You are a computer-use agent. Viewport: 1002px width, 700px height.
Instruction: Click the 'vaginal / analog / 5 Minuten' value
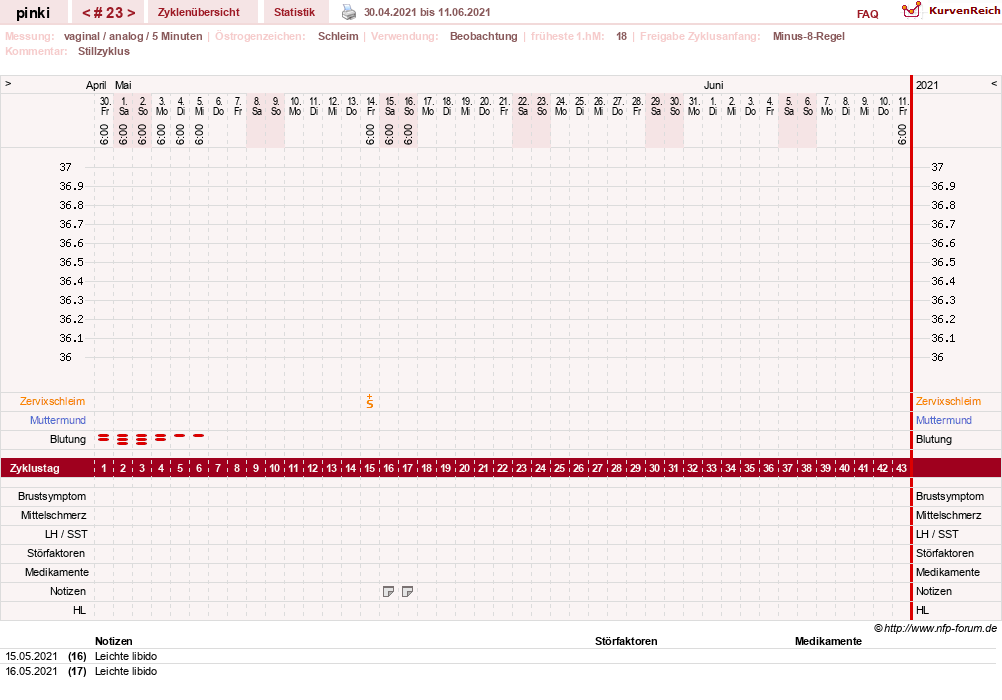(x=133, y=36)
